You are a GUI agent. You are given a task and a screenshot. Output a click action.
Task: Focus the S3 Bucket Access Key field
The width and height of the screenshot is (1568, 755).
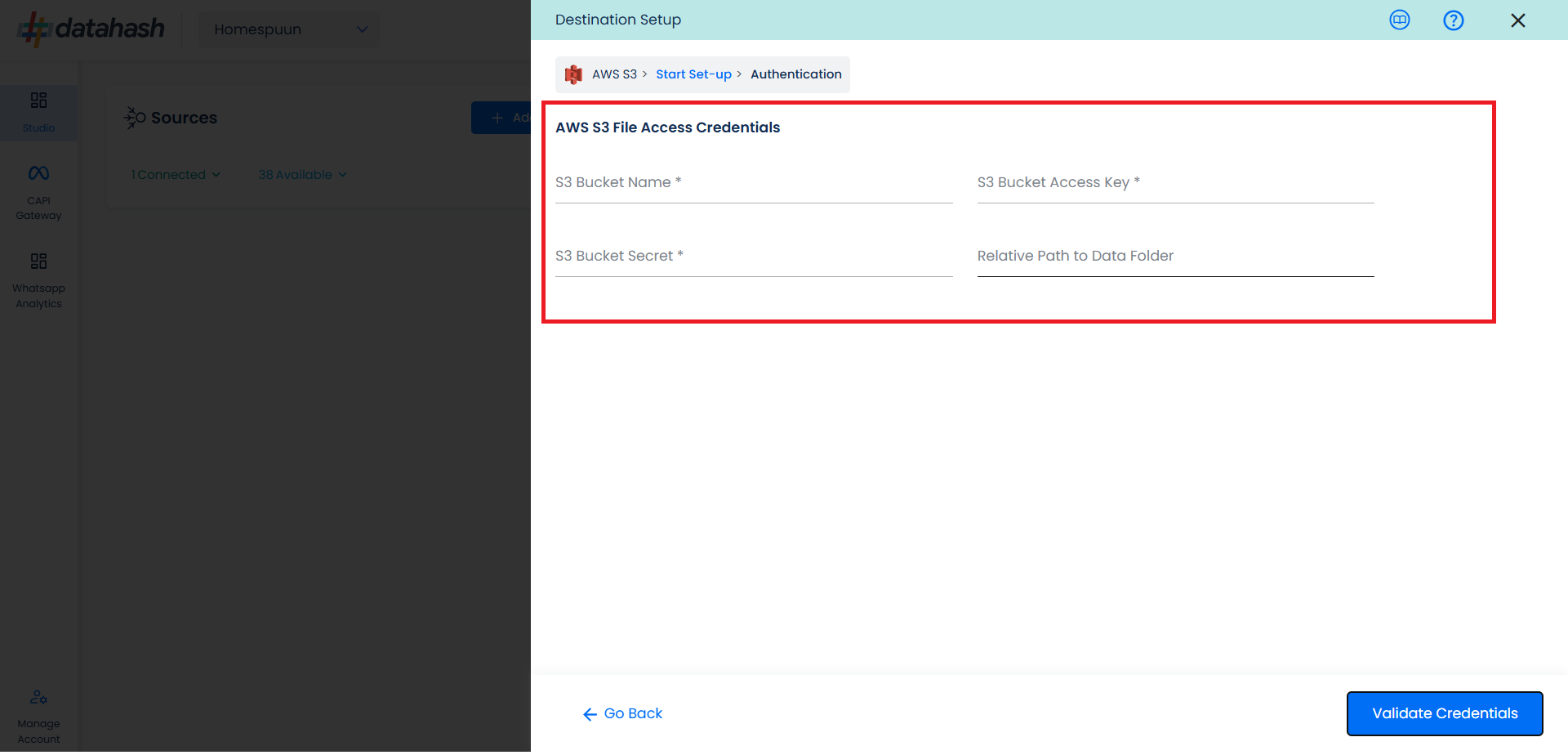pyautogui.click(x=1175, y=183)
